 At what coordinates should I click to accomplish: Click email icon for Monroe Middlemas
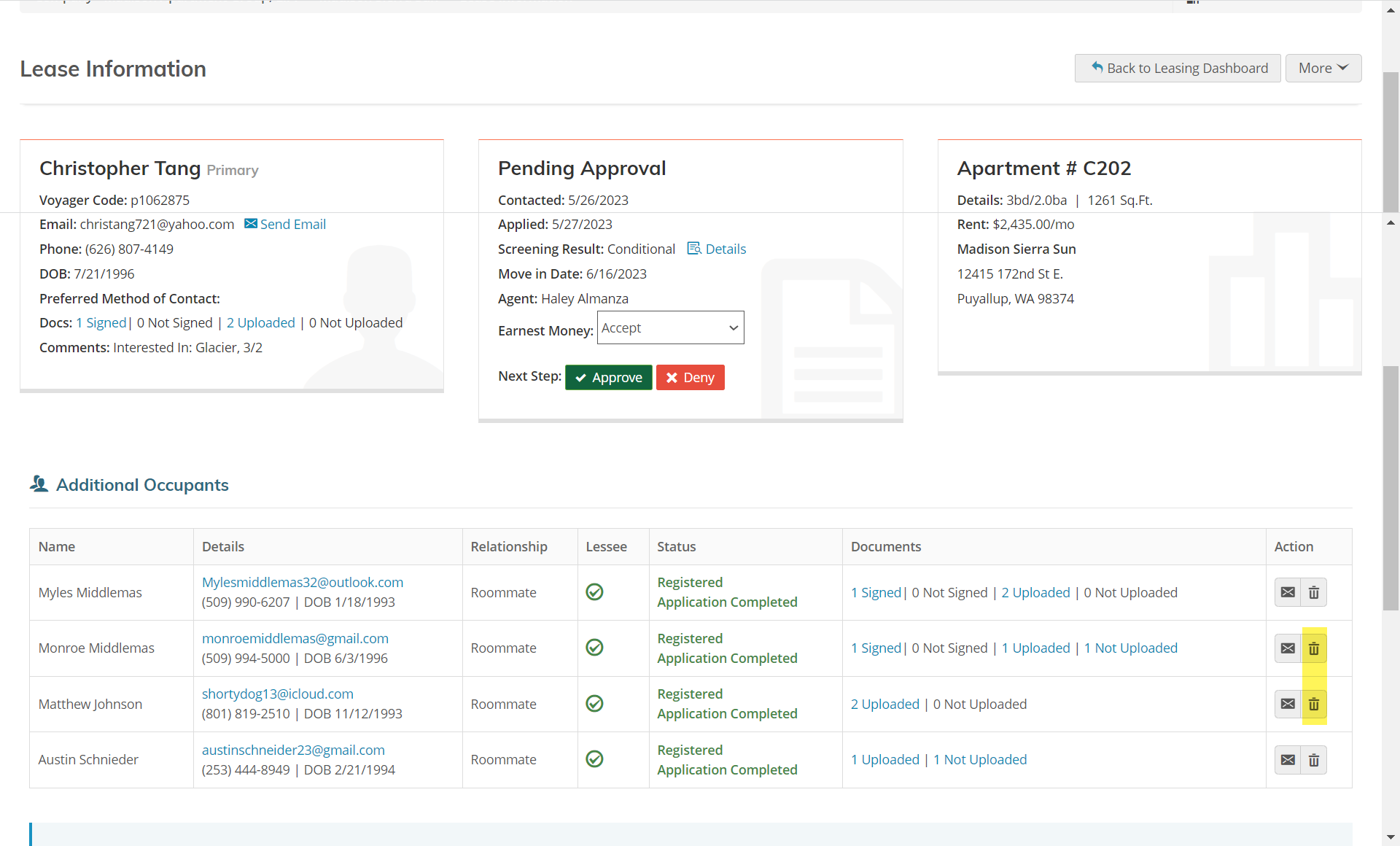pyautogui.click(x=1288, y=648)
